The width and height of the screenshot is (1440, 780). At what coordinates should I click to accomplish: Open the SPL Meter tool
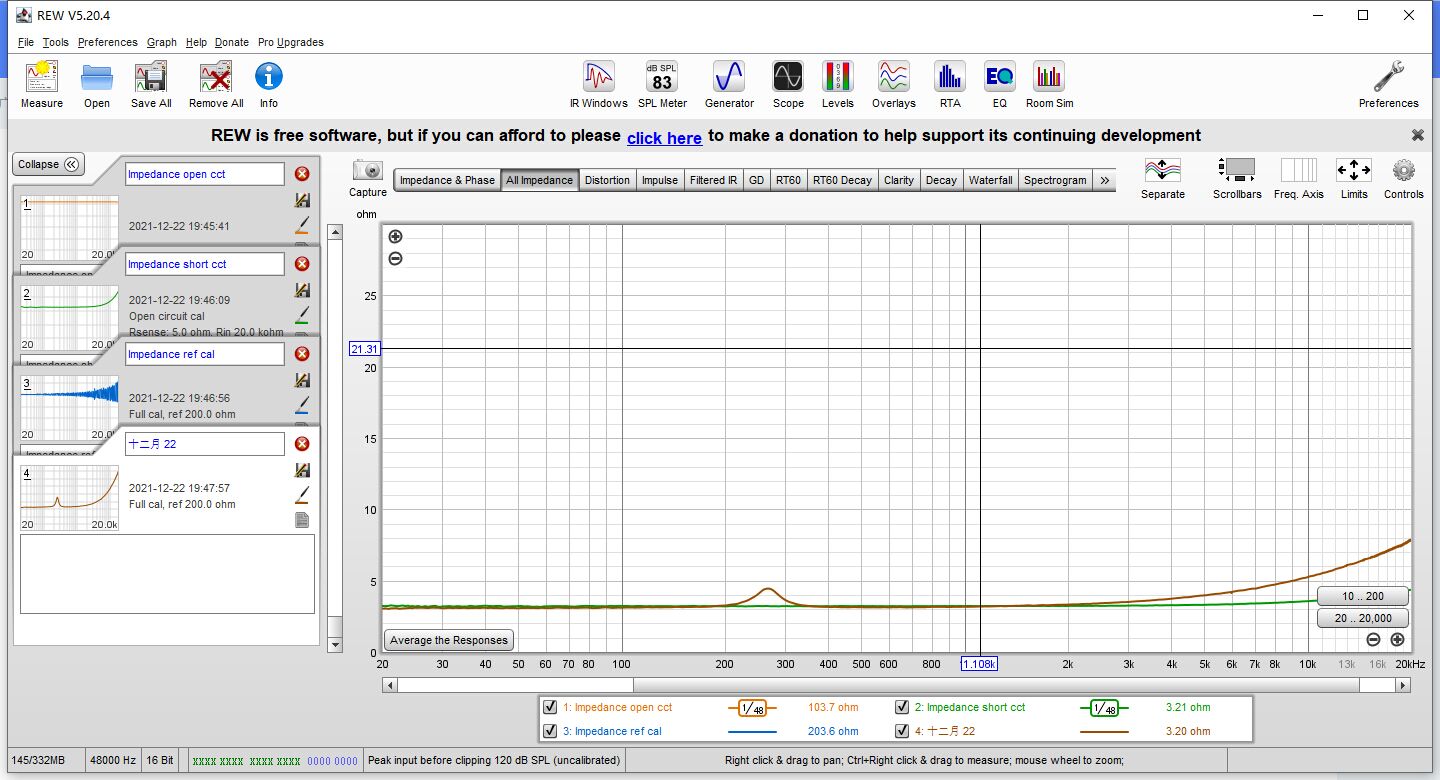click(x=662, y=84)
